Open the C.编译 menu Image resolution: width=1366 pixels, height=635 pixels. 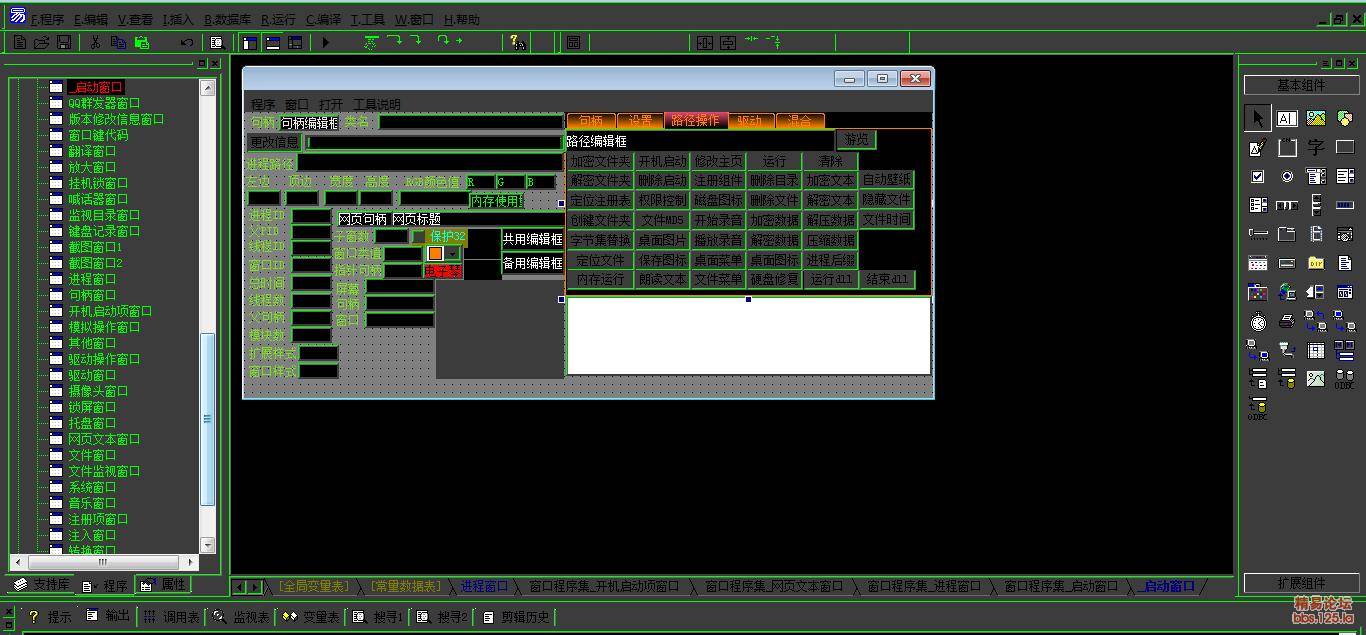tap(324, 19)
